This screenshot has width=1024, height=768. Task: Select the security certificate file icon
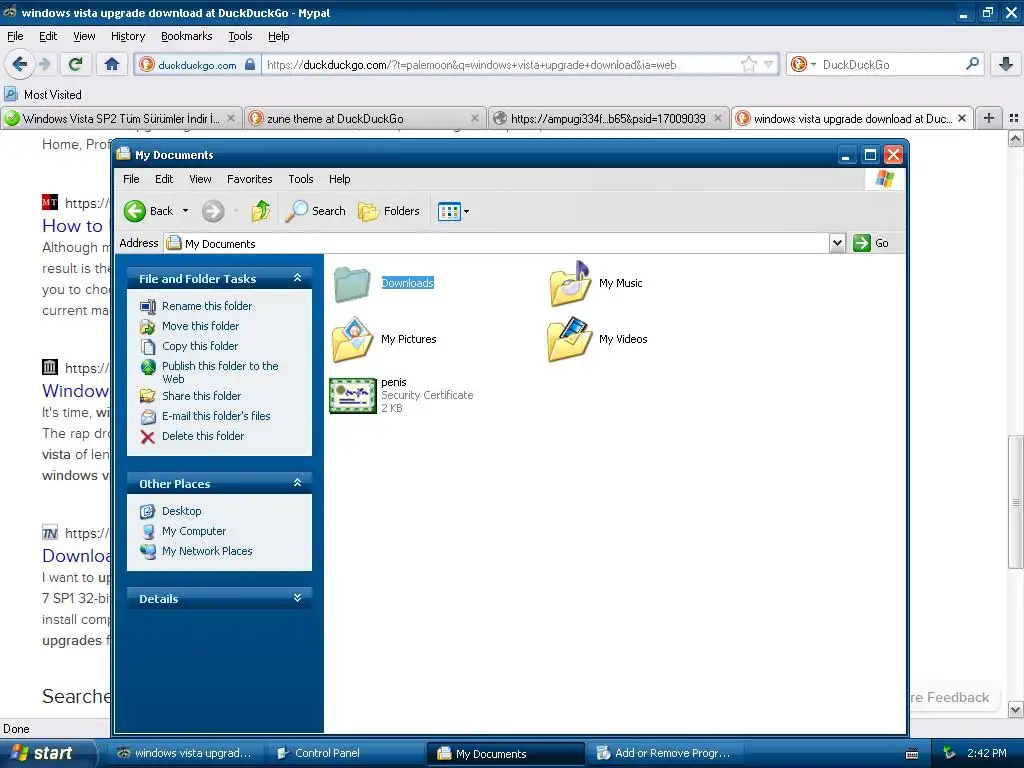(353, 395)
